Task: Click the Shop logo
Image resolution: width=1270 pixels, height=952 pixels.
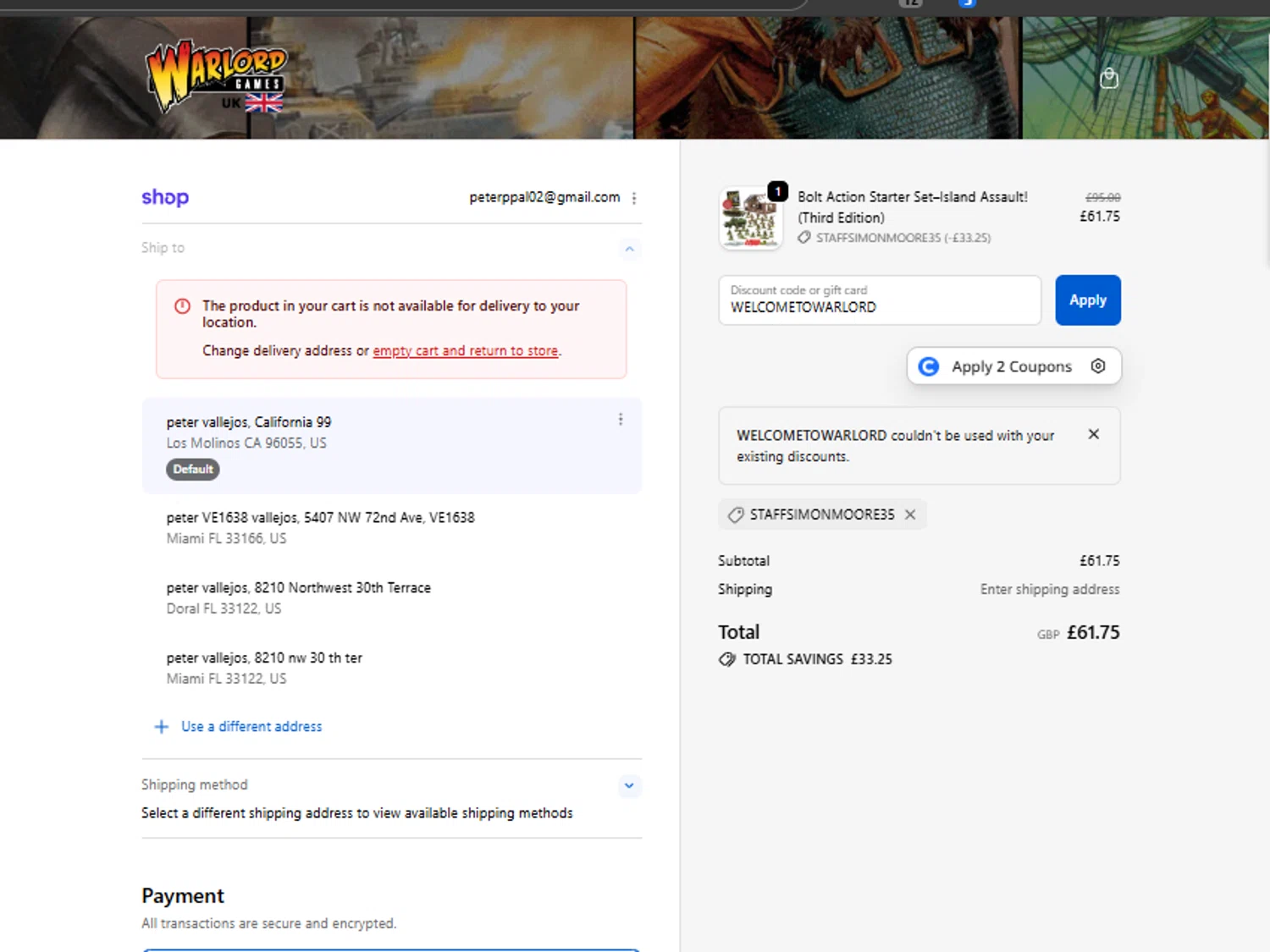Action: [x=165, y=197]
